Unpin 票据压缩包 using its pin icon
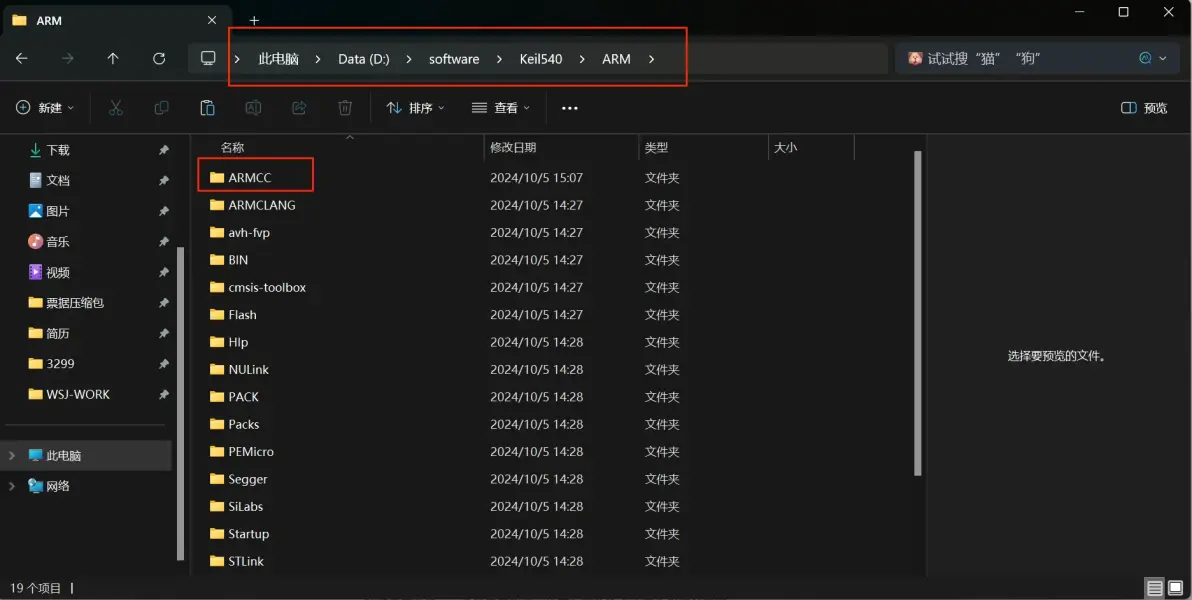The width and height of the screenshot is (1192, 600). pyautogui.click(x=163, y=303)
